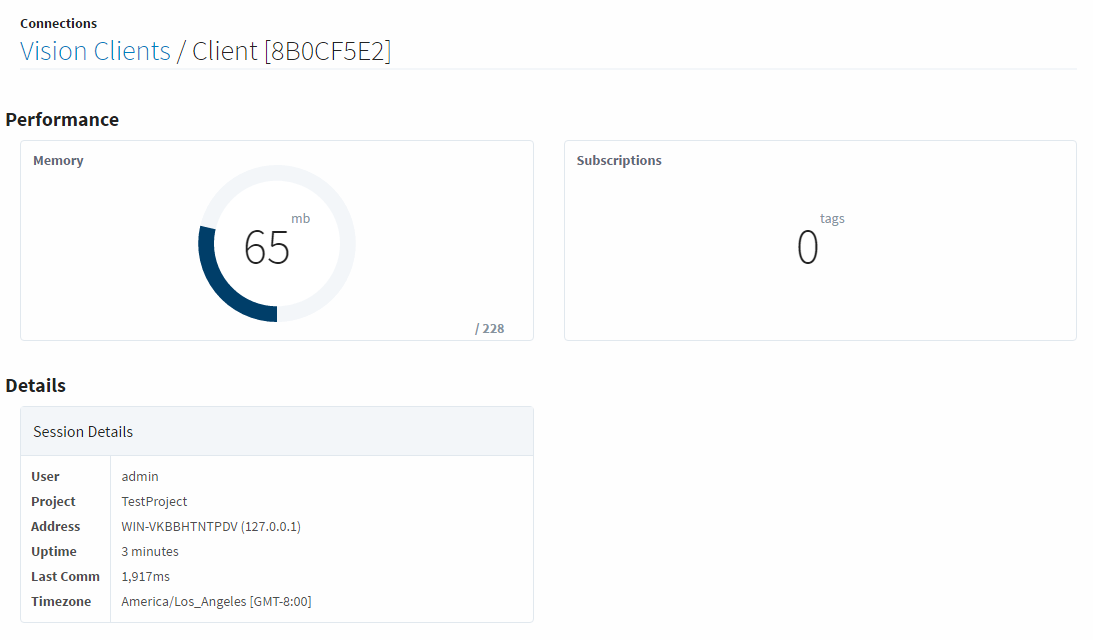
Task: Select the TestProject project value
Action: click(154, 501)
